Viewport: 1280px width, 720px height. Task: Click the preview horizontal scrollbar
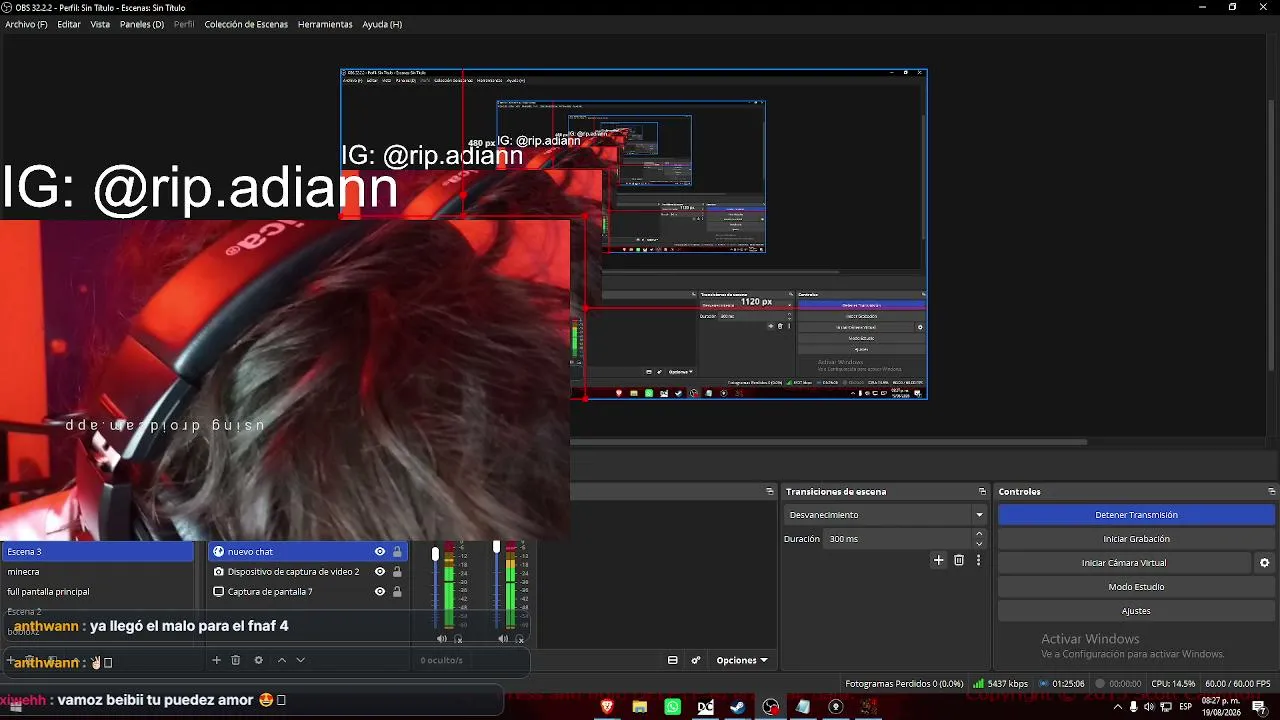pyautogui.click(x=828, y=441)
